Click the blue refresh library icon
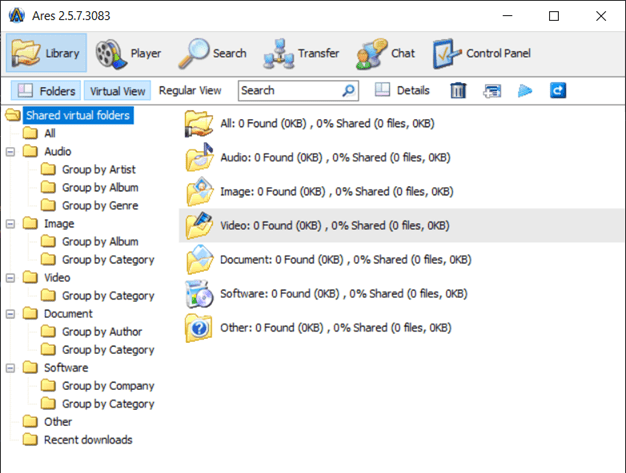Image resolution: width=626 pixels, height=473 pixels. tap(558, 91)
